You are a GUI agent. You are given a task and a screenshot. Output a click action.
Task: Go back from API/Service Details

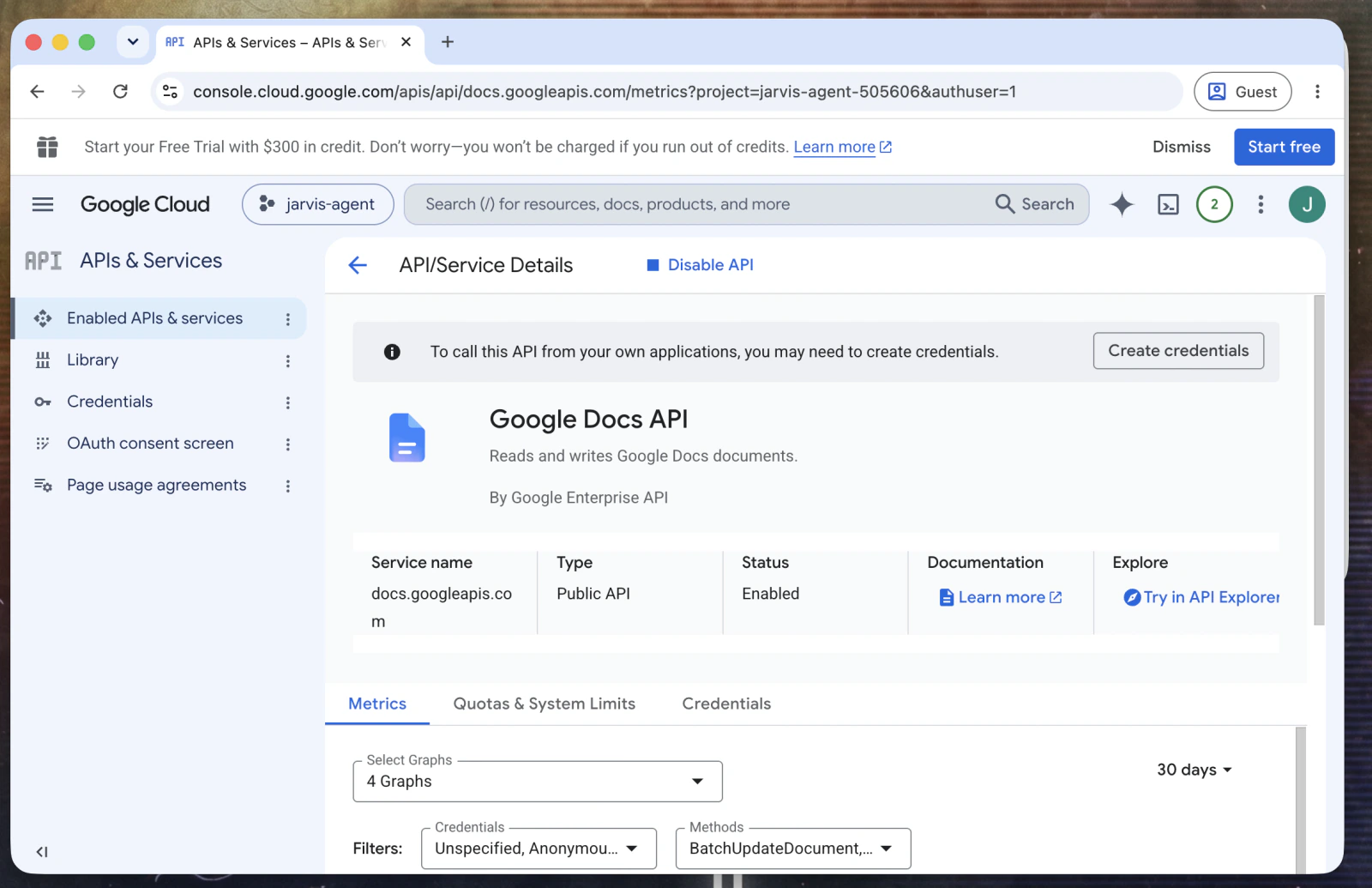click(358, 265)
